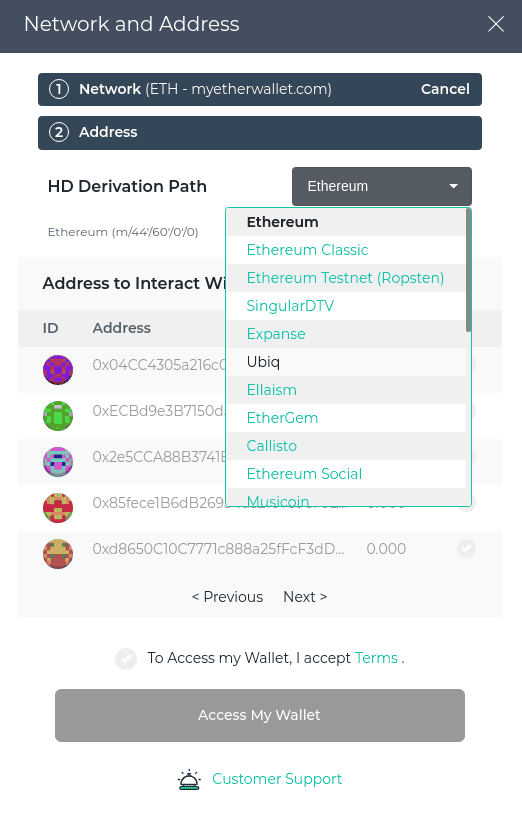Click the green identicon for address 0xECBd9e3B

(x=58, y=416)
